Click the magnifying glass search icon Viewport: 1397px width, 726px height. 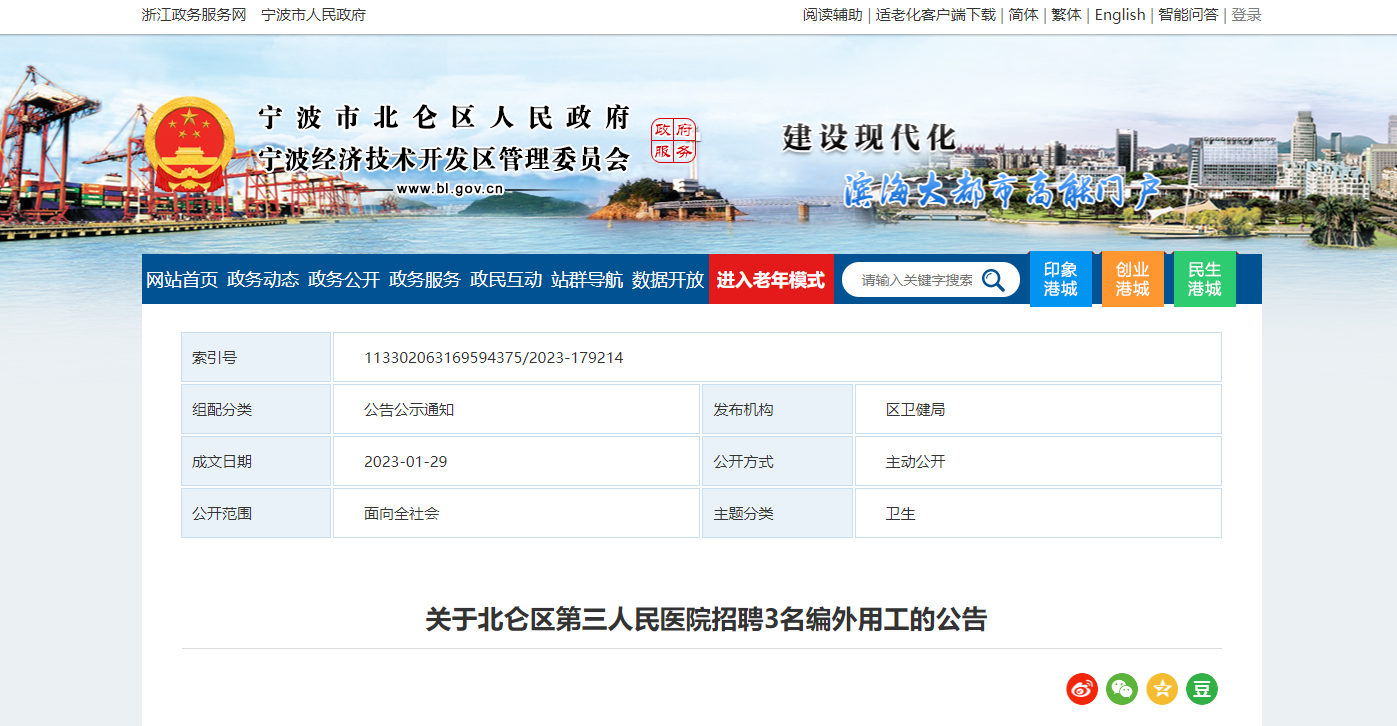pos(993,280)
